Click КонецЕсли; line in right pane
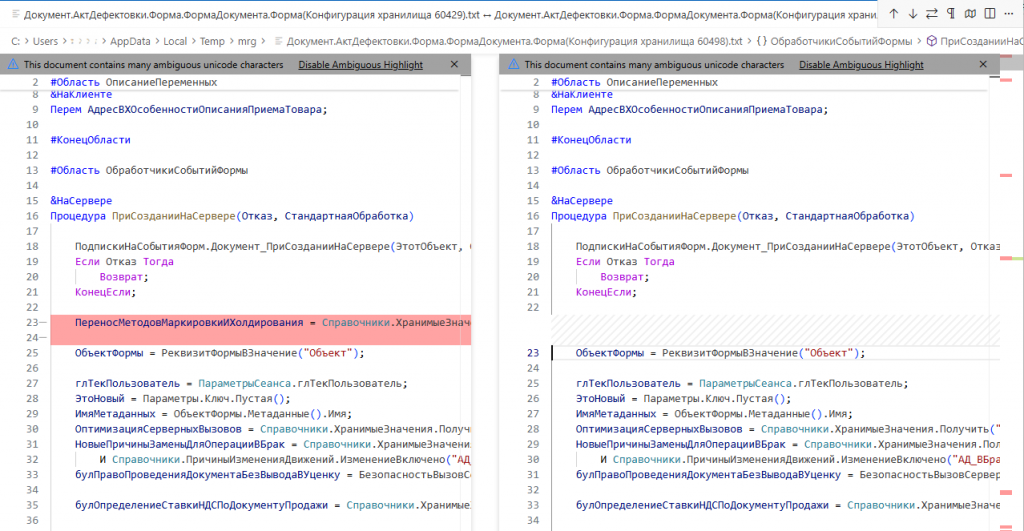 point(606,293)
